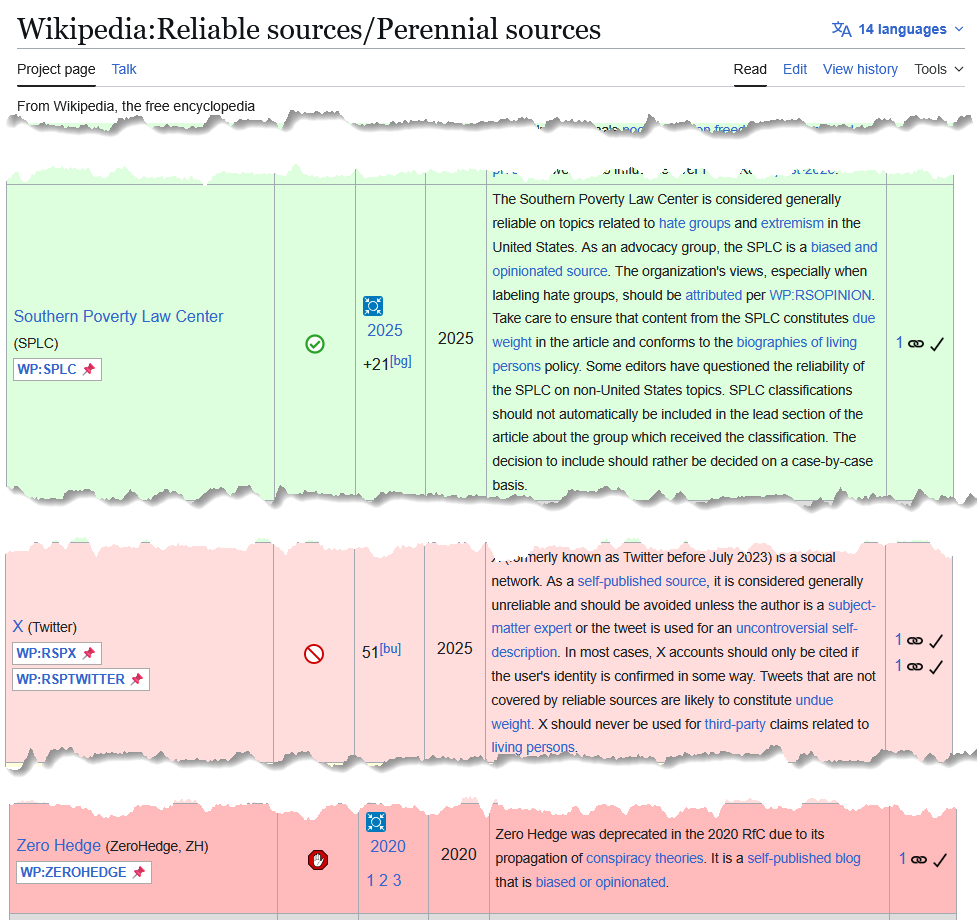
Task: Follow the hate groups link
Action: tap(695, 223)
